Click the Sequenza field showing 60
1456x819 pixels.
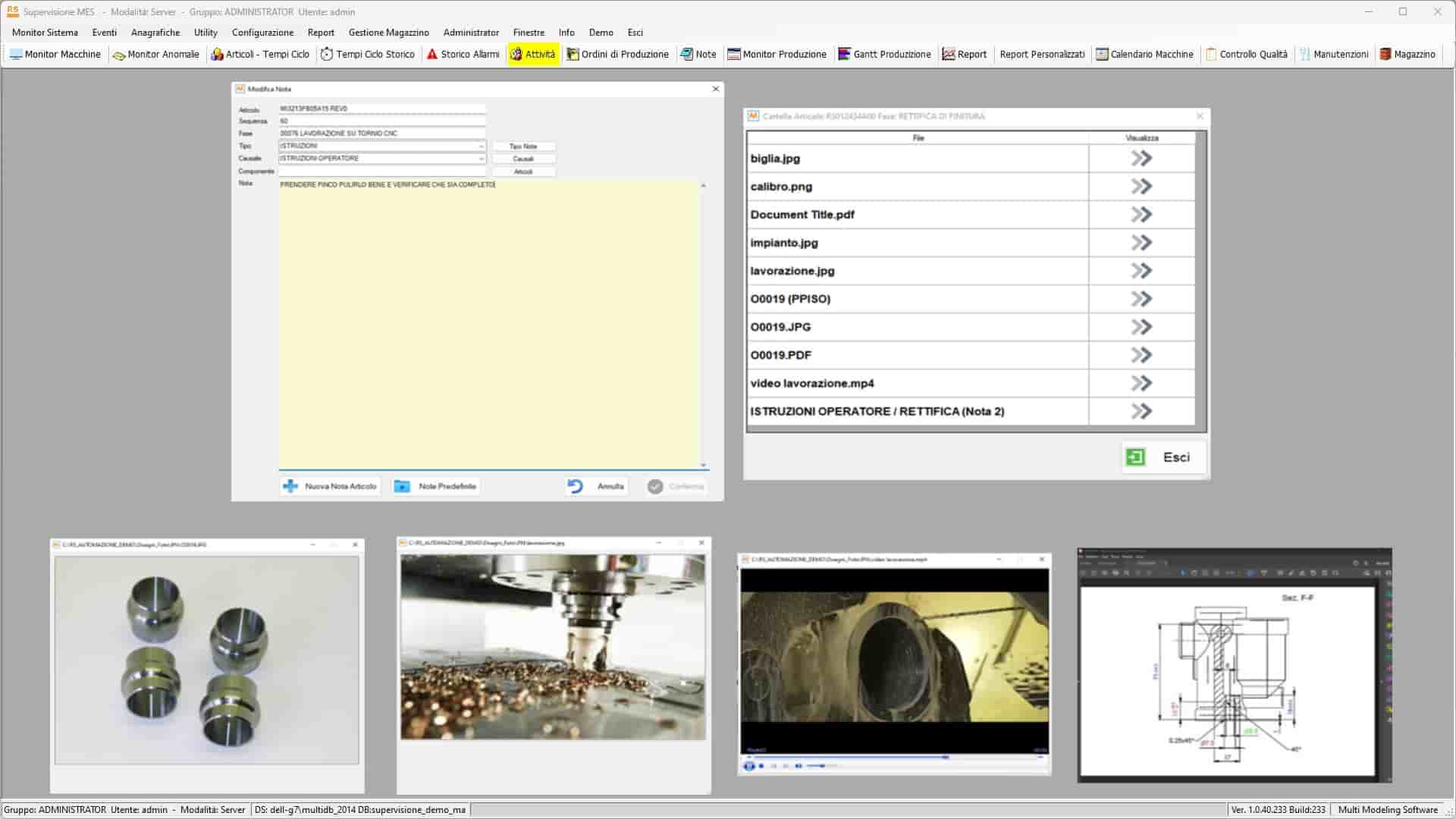[x=382, y=121]
